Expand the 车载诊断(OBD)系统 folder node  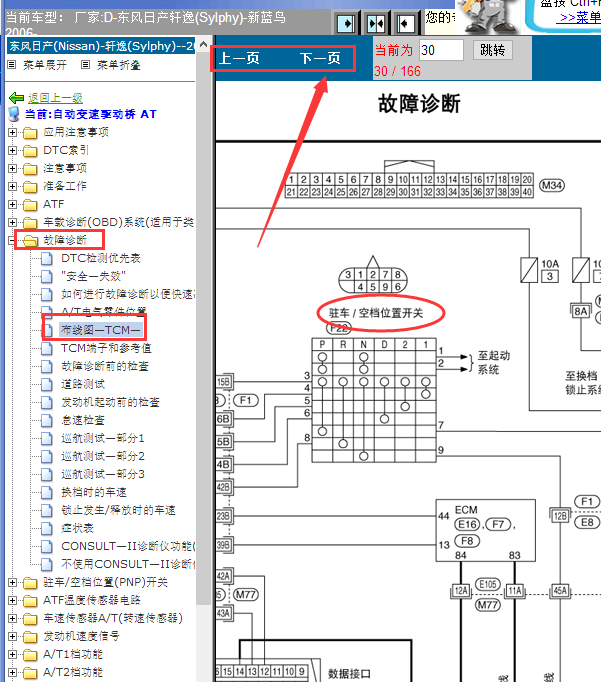click(13, 222)
